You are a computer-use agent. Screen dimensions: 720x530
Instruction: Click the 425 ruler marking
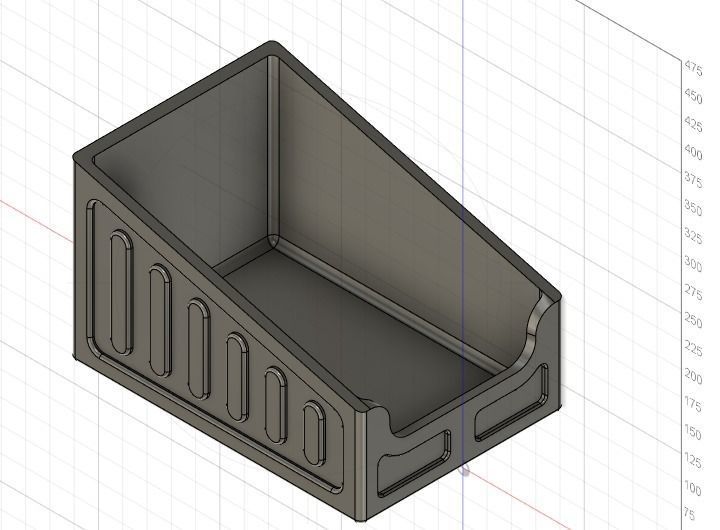pyautogui.click(x=693, y=124)
